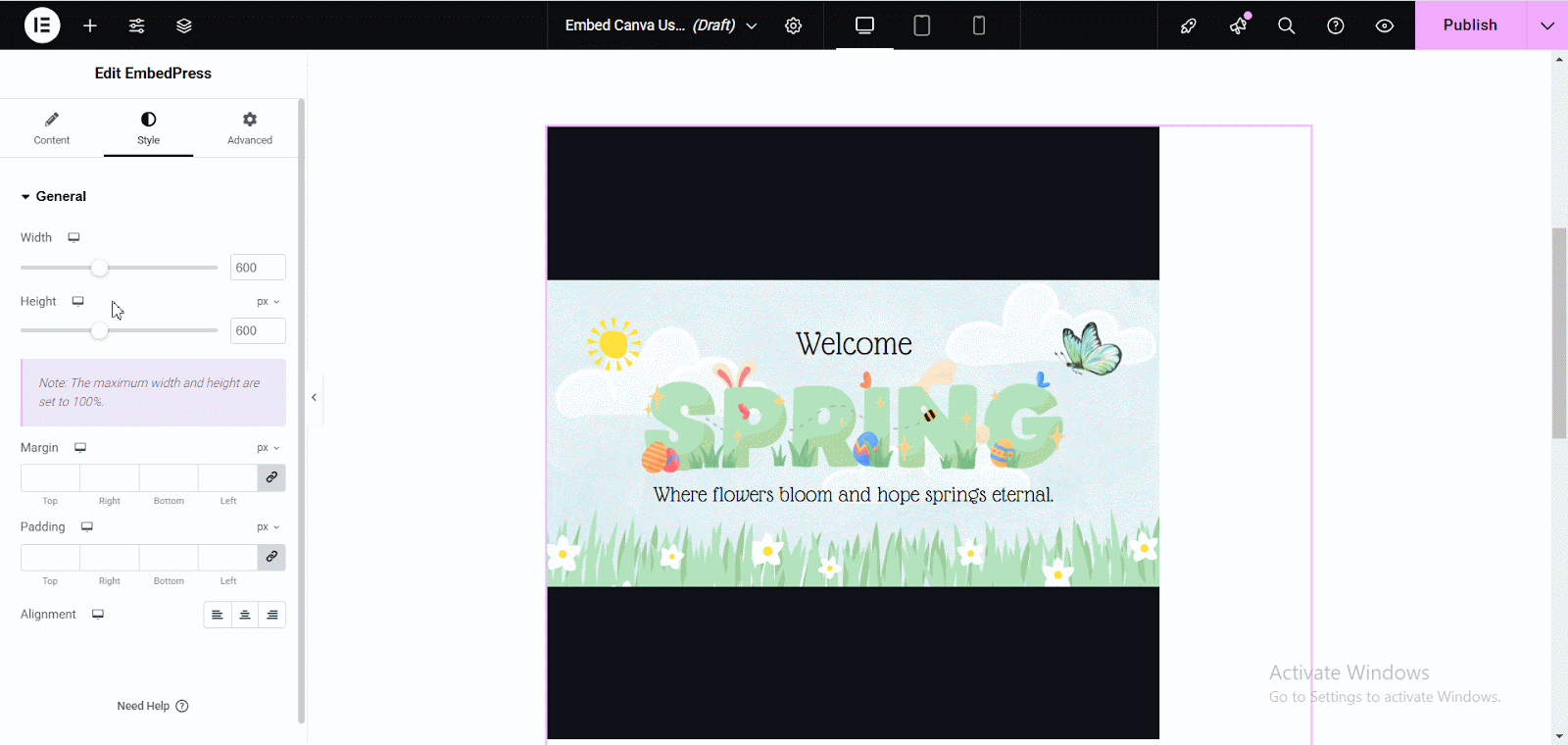1568x745 pixels.
Task: Toggle Padding link values icon
Action: 271,557
